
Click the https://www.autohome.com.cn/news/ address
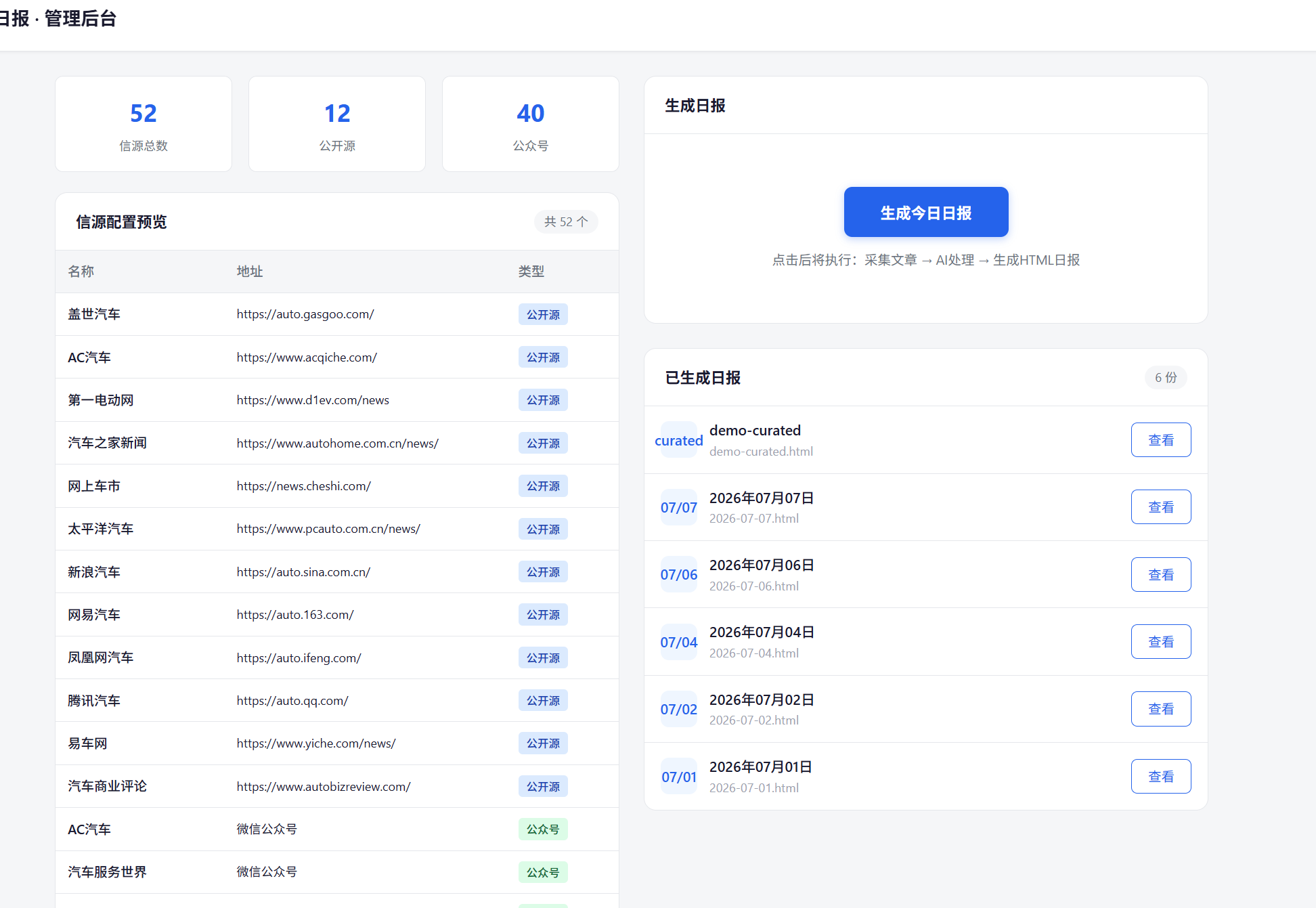pos(338,443)
